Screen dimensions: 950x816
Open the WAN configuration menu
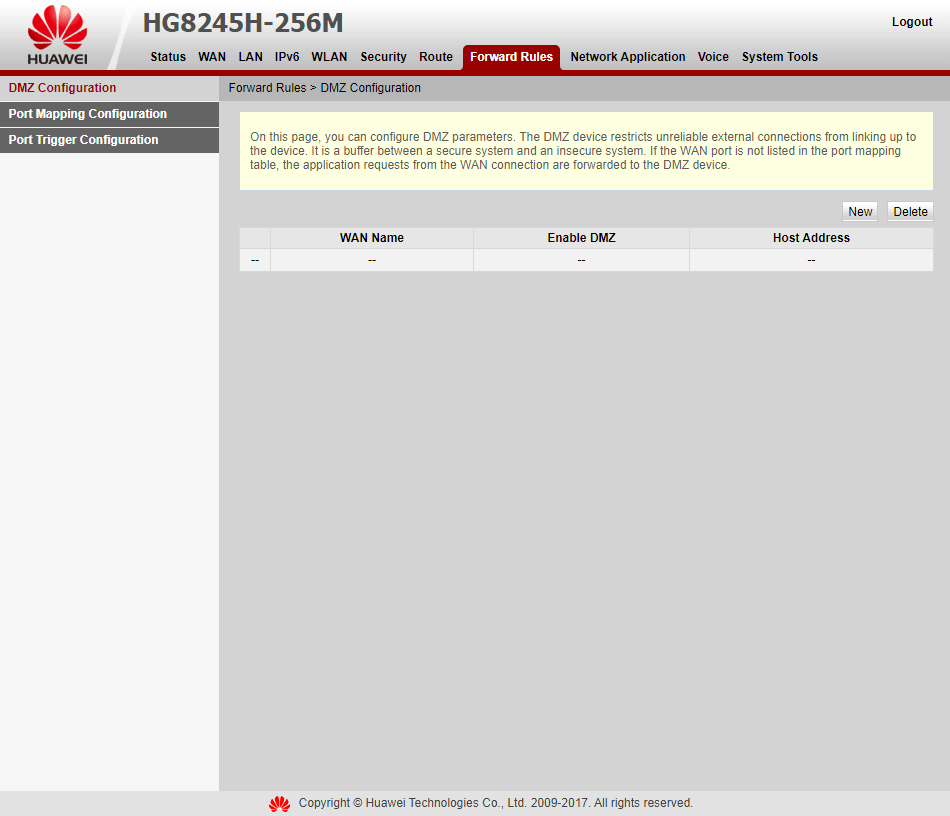[x=211, y=57]
